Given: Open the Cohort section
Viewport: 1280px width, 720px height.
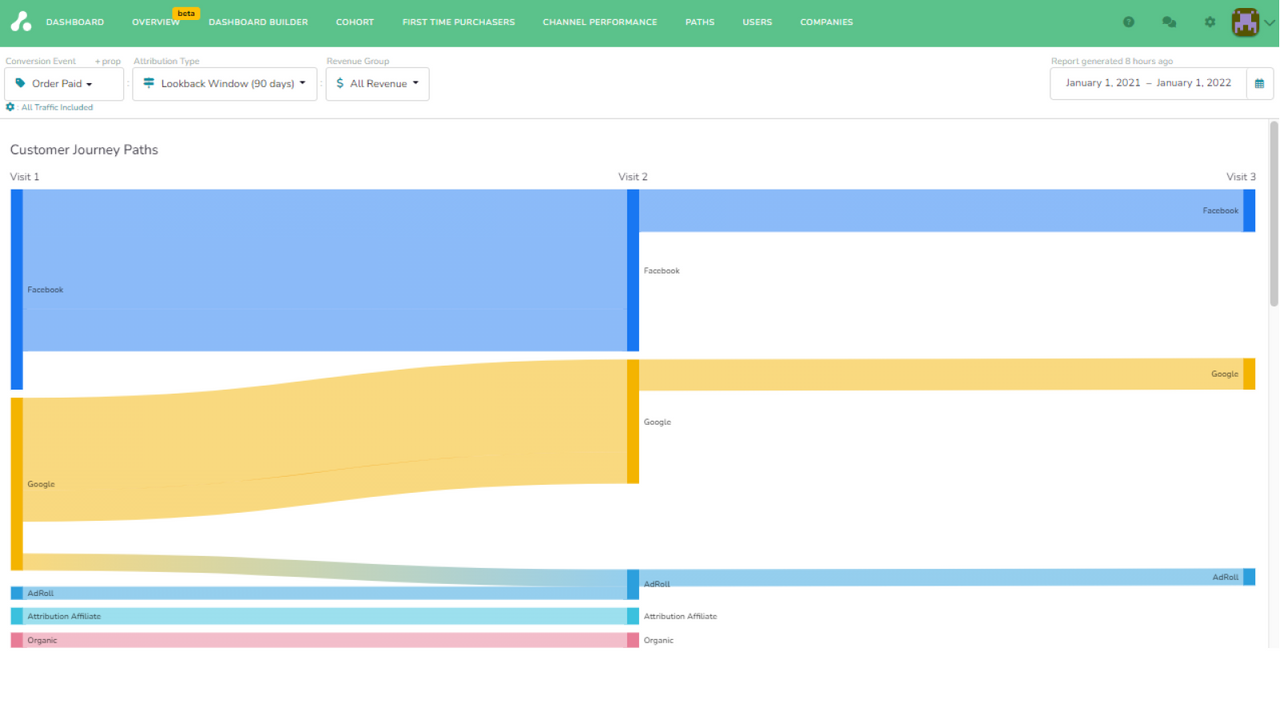Looking at the screenshot, I should click(354, 21).
